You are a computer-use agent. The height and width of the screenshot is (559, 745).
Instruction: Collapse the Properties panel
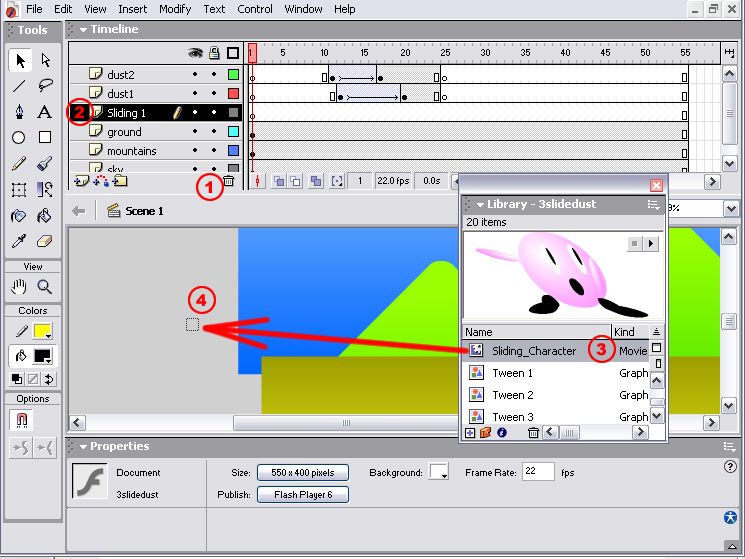point(83,447)
